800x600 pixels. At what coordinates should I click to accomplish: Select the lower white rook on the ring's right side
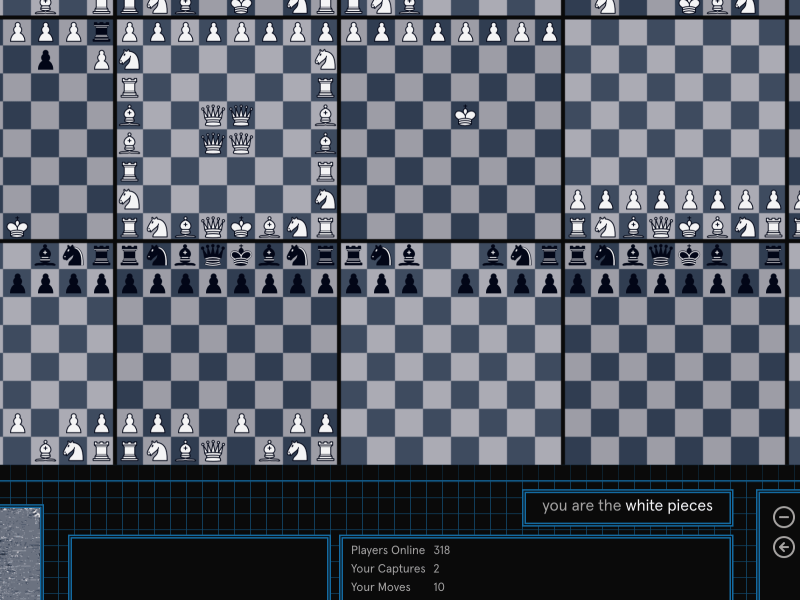325,171
